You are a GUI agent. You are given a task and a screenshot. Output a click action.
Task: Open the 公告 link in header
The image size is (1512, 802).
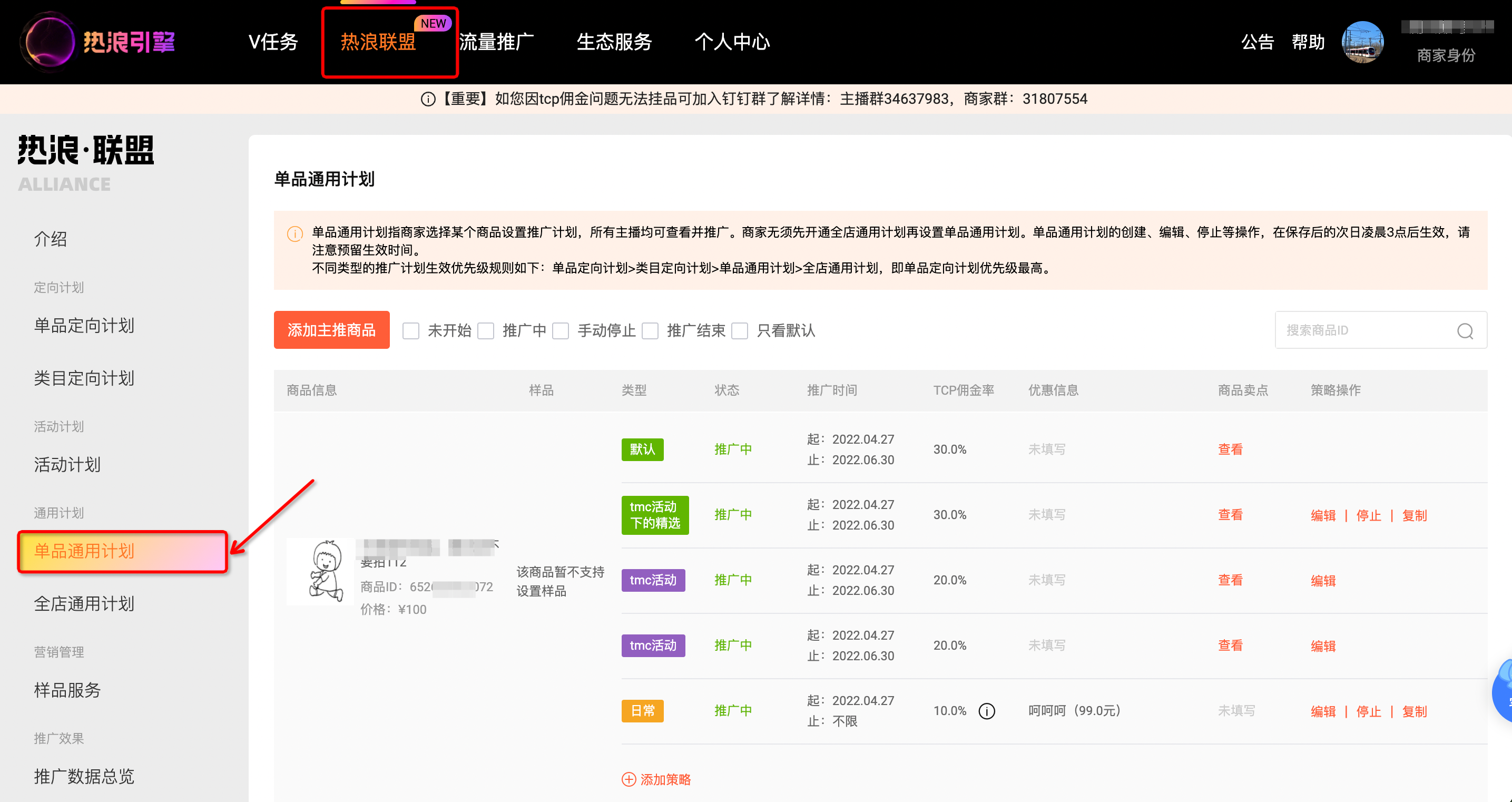click(x=1257, y=42)
